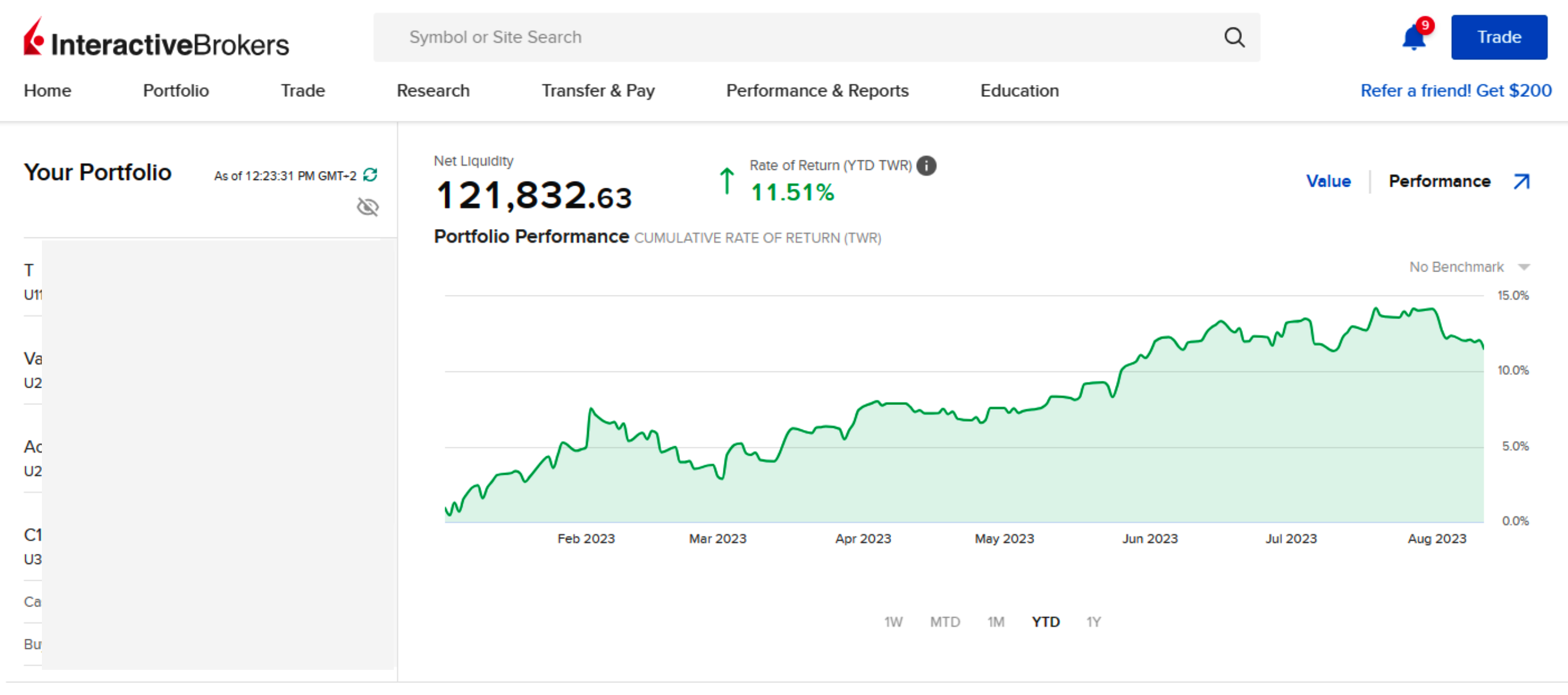Click the 121,832.63 net liquidity value
This screenshot has width=1568, height=695.
pos(534,196)
